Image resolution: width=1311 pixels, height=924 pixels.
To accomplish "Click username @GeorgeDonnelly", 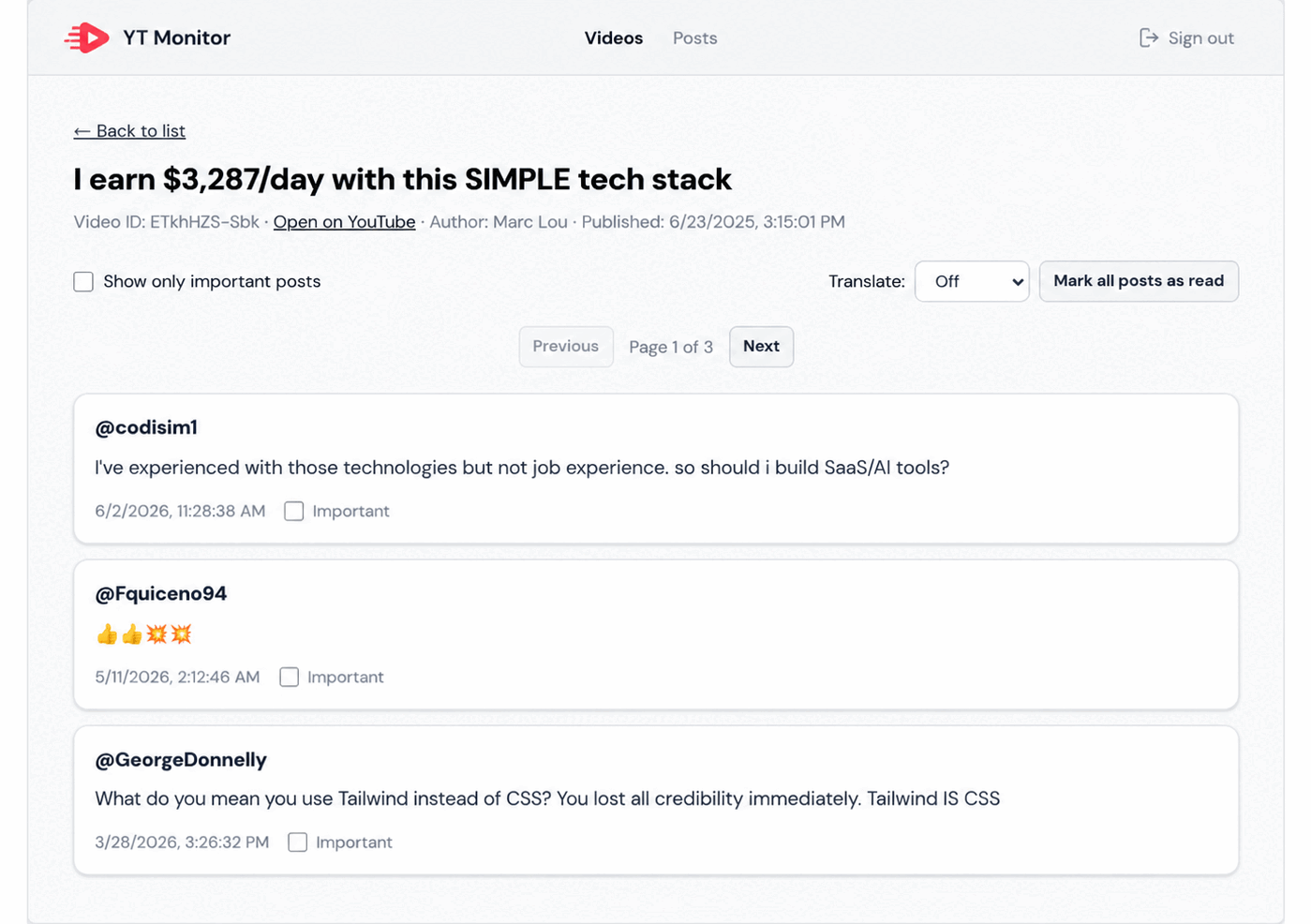I will pyautogui.click(x=181, y=760).
